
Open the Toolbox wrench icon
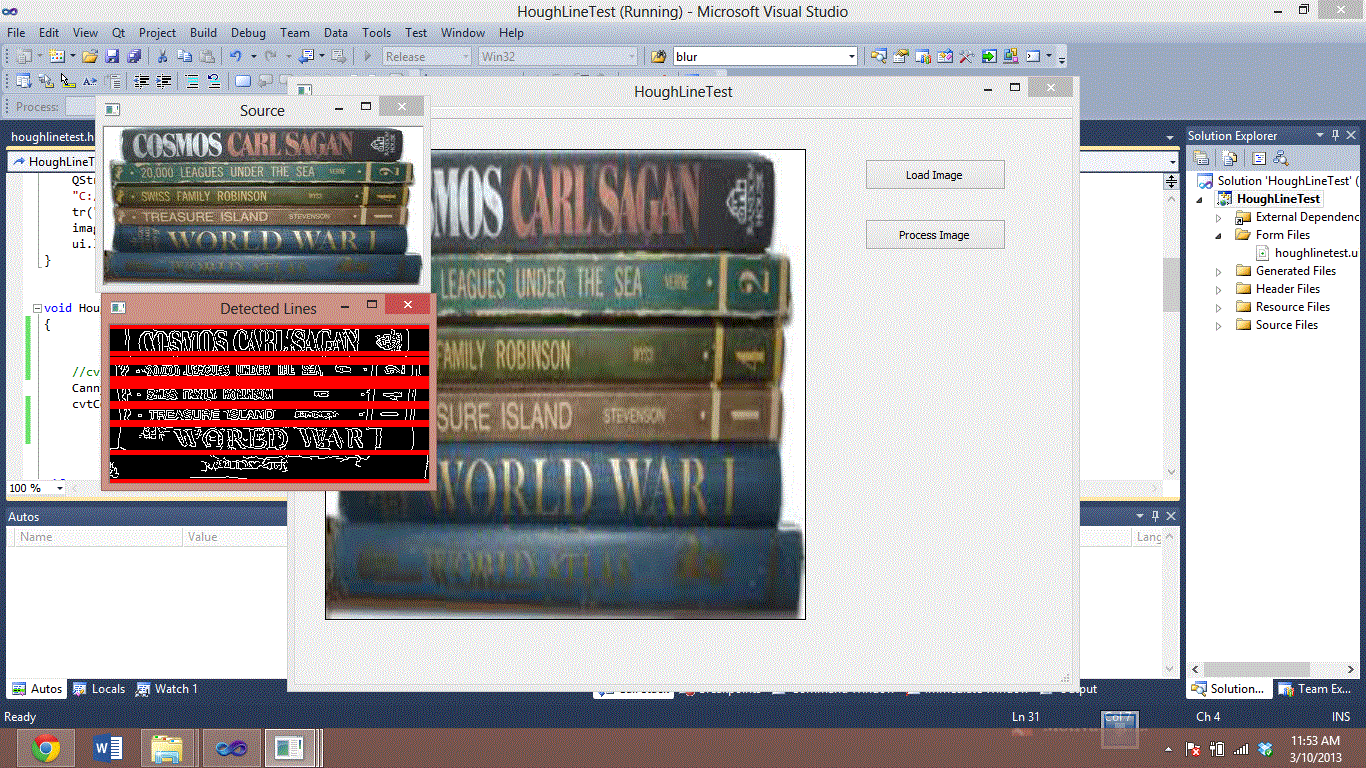pos(967,57)
